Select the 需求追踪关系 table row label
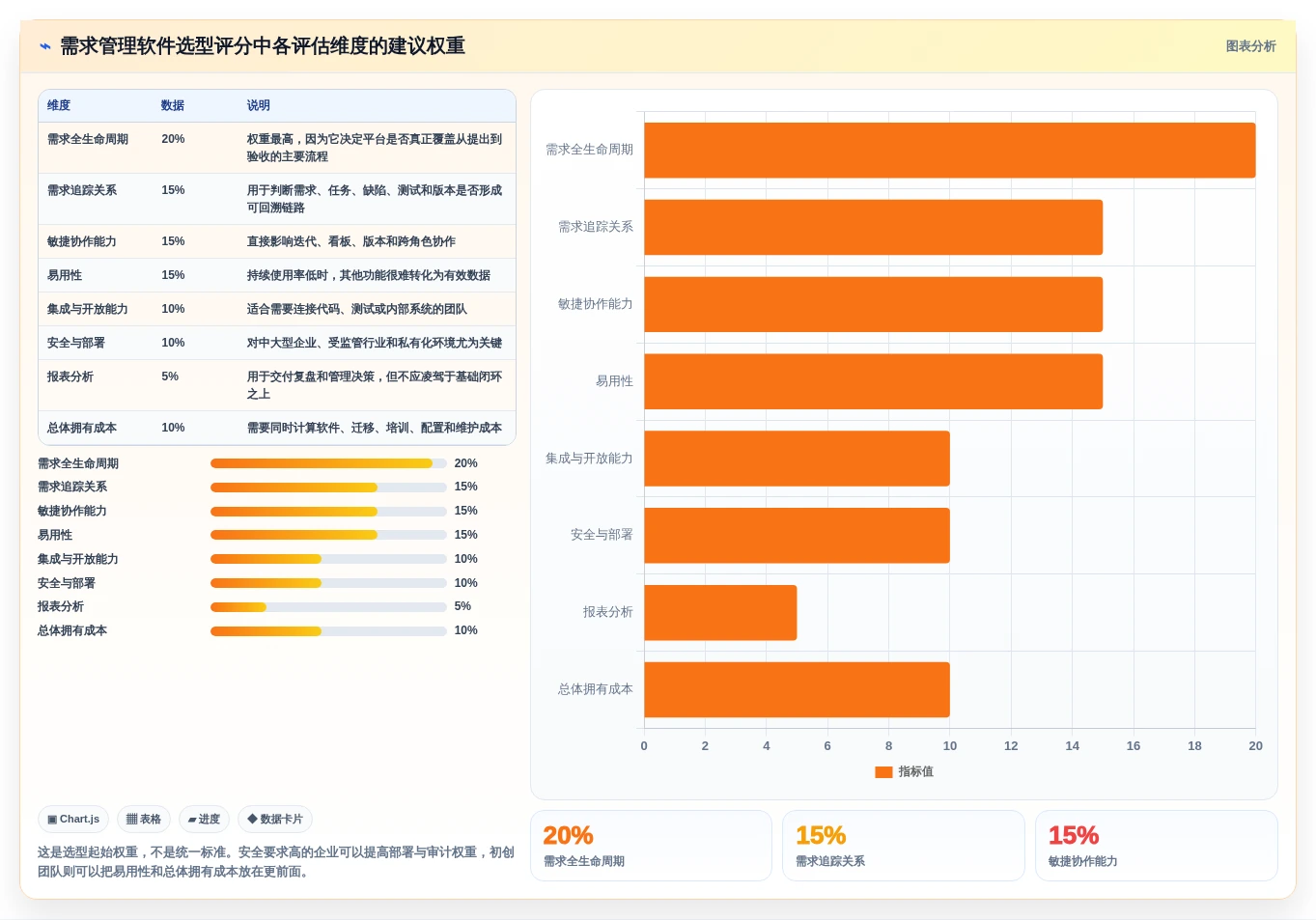Image resolution: width=1316 pixels, height=920 pixels. click(x=82, y=190)
